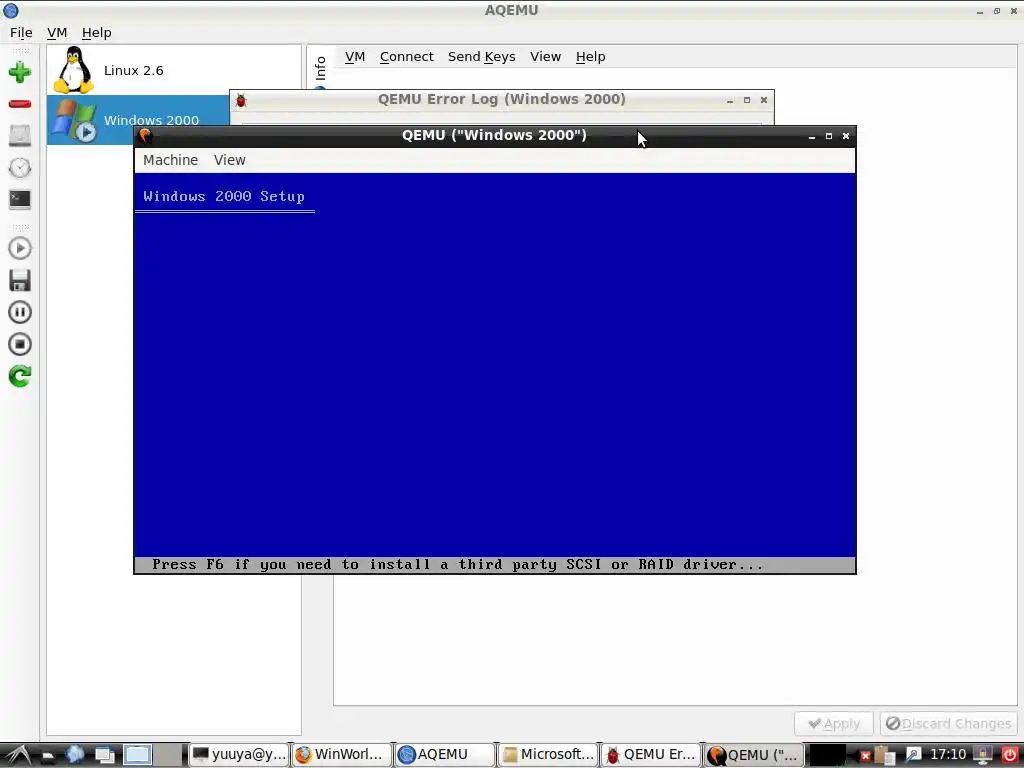
Task: Maximize the QEMU Windows 2000 window
Action: click(x=829, y=136)
